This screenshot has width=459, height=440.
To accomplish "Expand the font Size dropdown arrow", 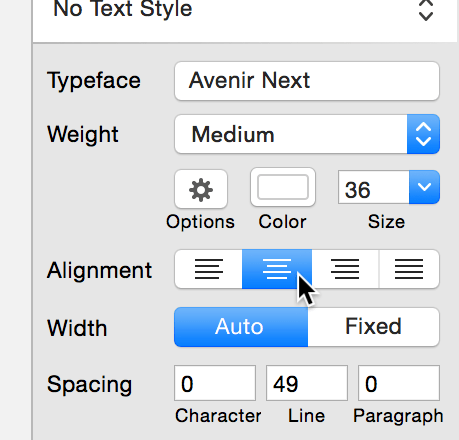I will (x=424, y=187).
